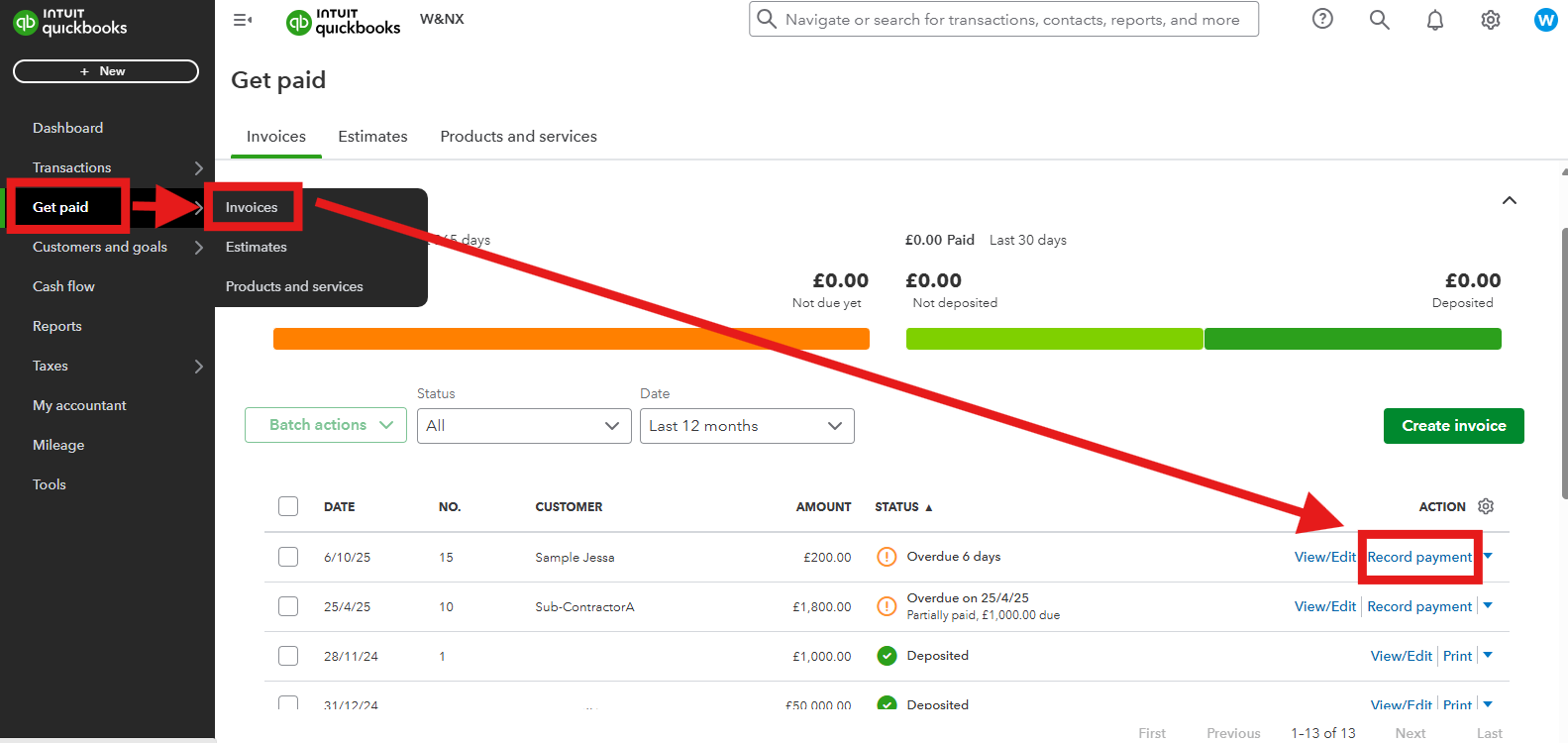Expand the Last 12 months date dropdown
The width and height of the screenshot is (1568, 743).
pyautogui.click(x=746, y=426)
